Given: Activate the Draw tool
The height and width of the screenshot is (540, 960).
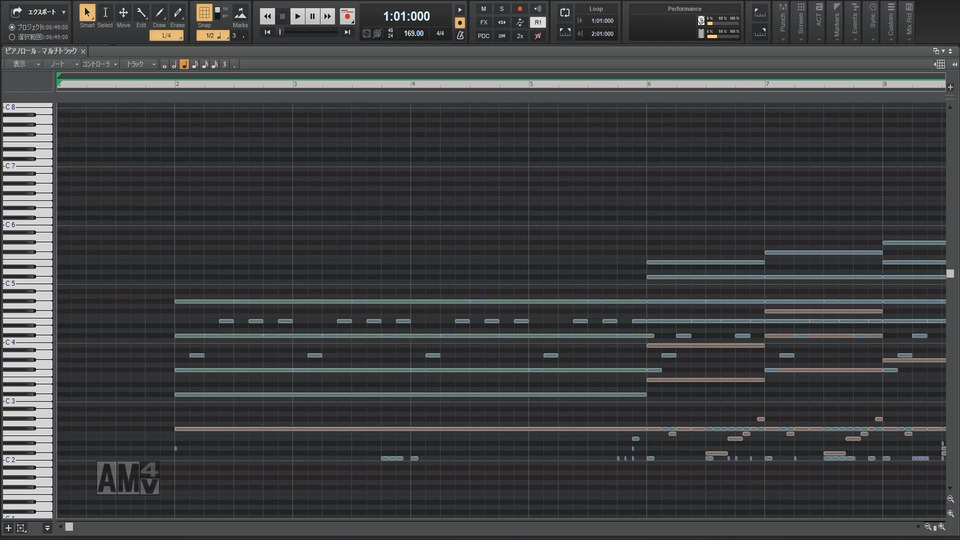Looking at the screenshot, I should pyautogui.click(x=159, y=13).
